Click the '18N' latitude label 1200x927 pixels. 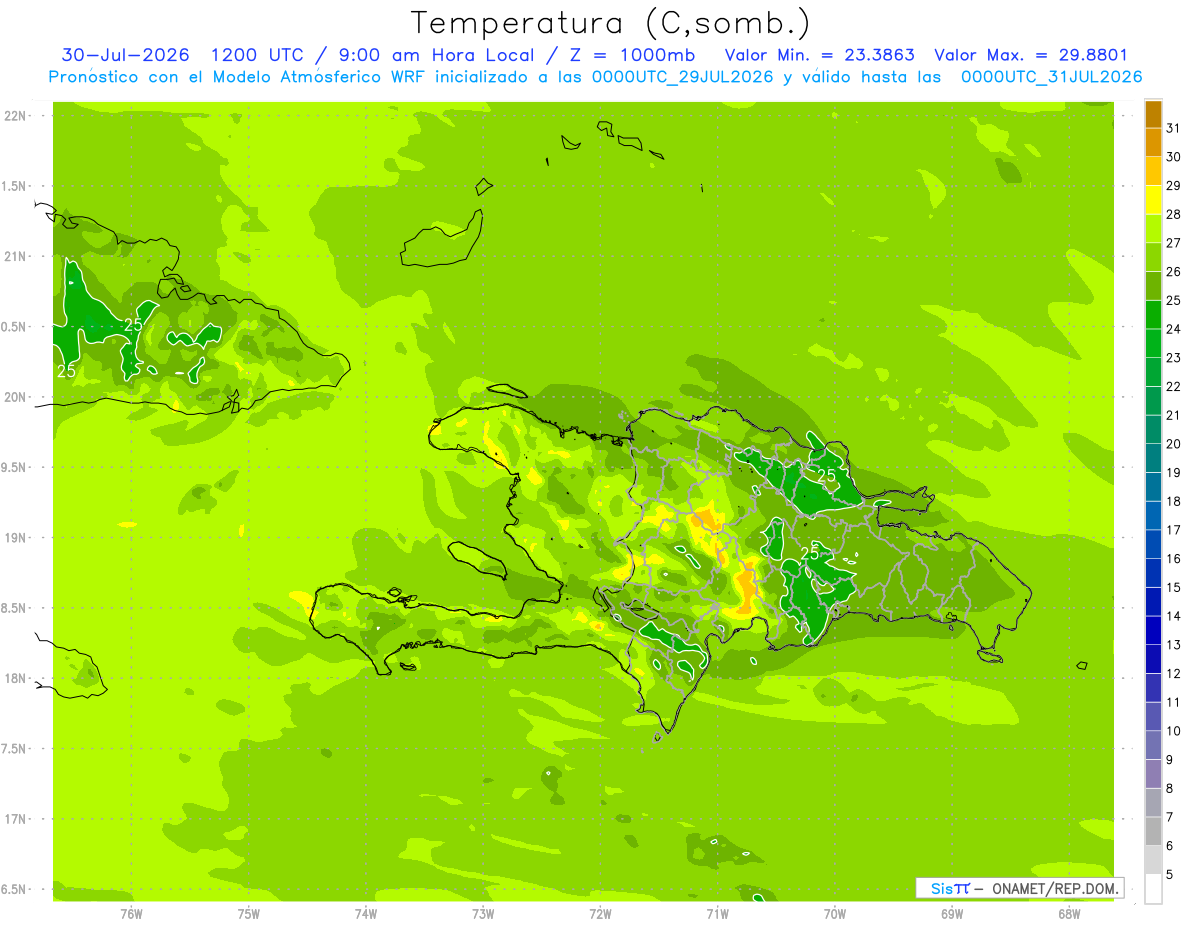16,679
